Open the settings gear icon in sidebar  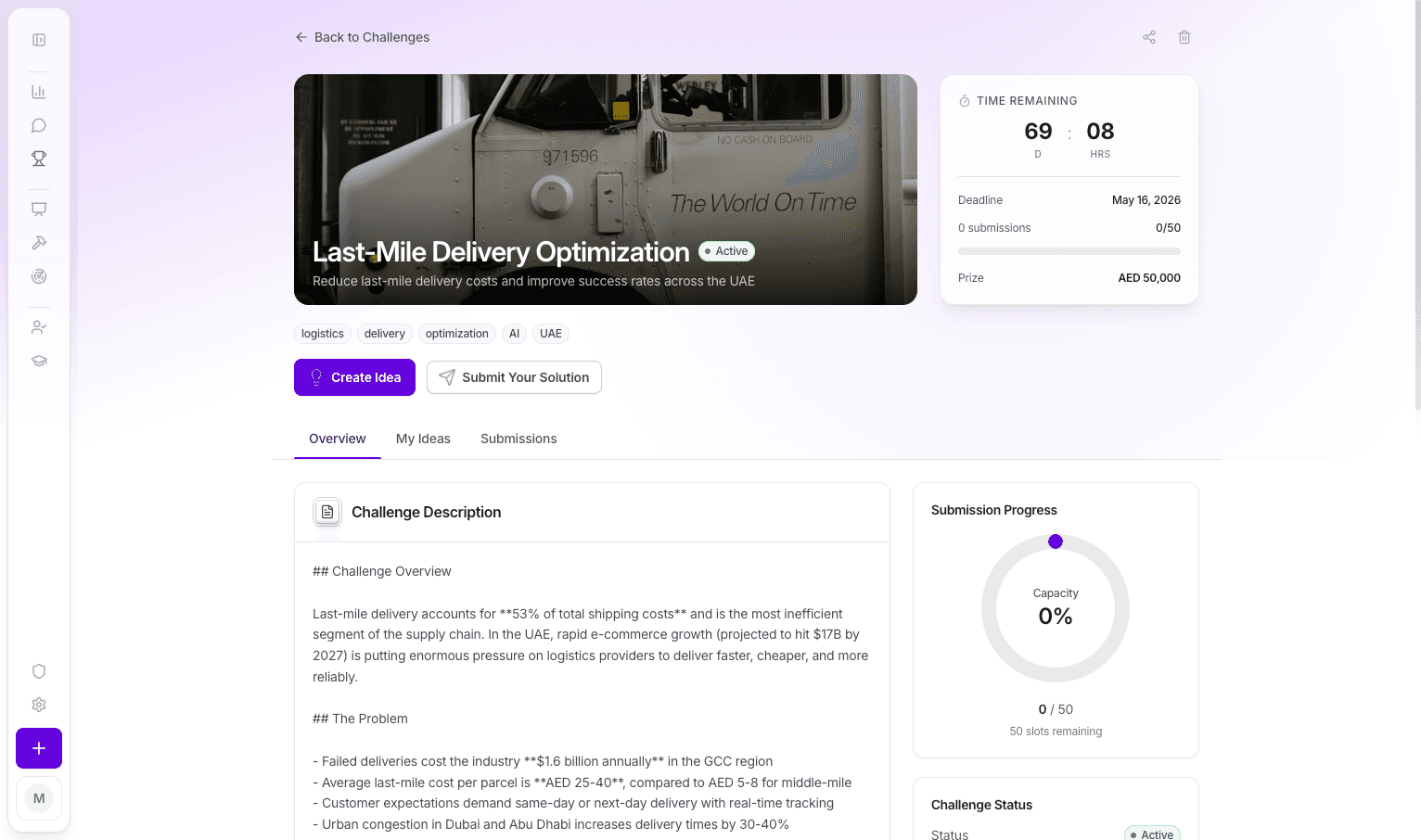click(39, 705)
